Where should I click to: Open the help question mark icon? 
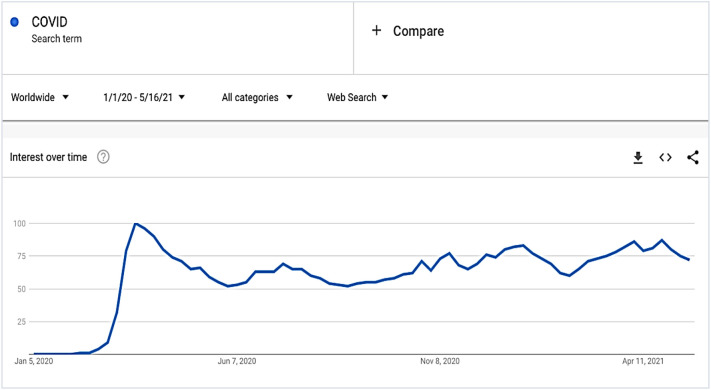[103, 157]
